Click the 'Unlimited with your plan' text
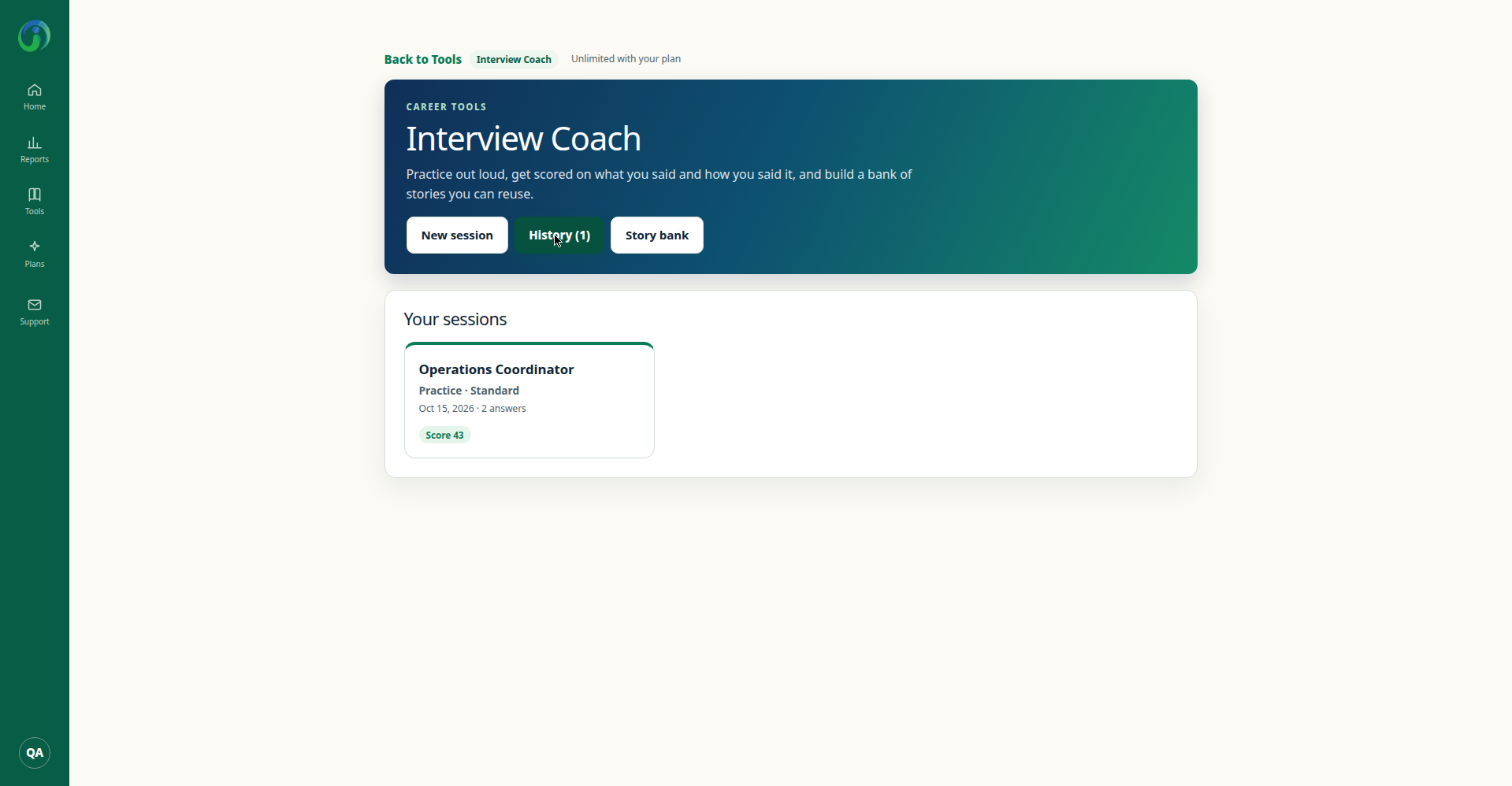 point(626,59)
